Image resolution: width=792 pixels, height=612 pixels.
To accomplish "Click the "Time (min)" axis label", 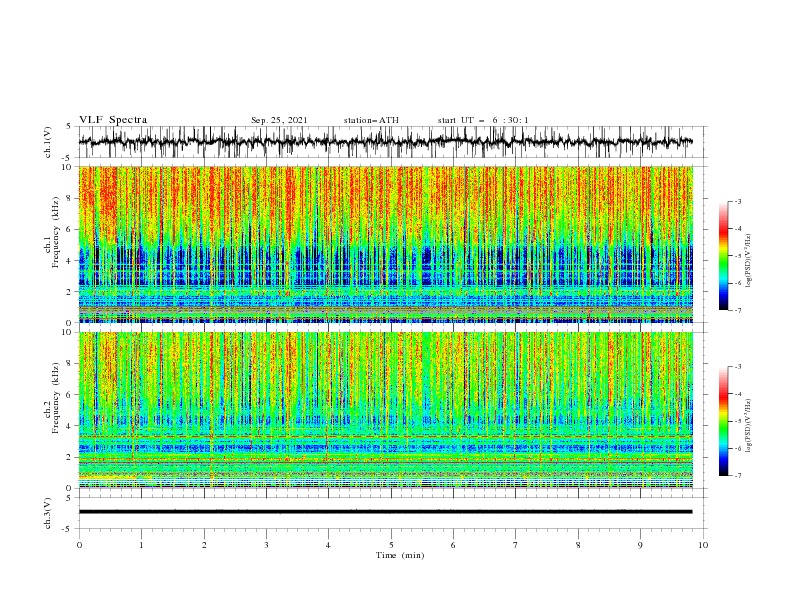I will [x=400, y=555].
